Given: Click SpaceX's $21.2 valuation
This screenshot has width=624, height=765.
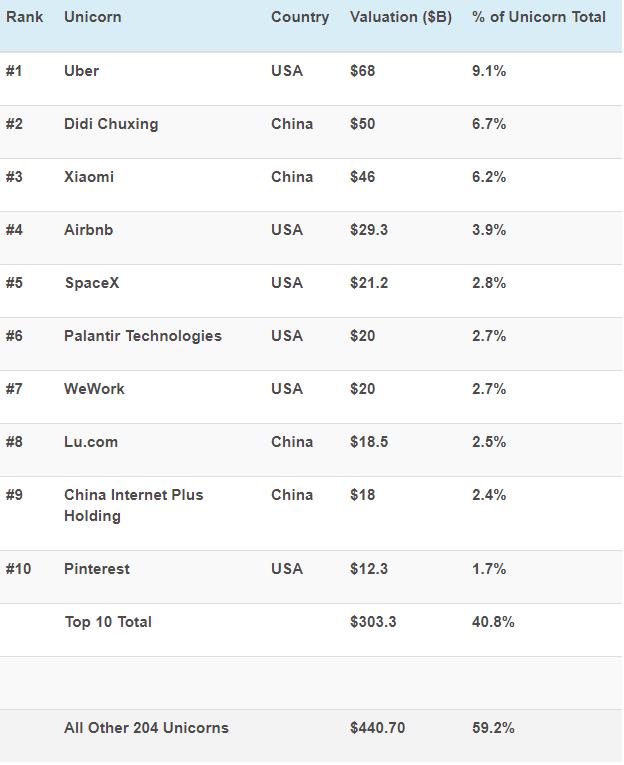Looking at the screenshot, I should (x=369, y=283).
